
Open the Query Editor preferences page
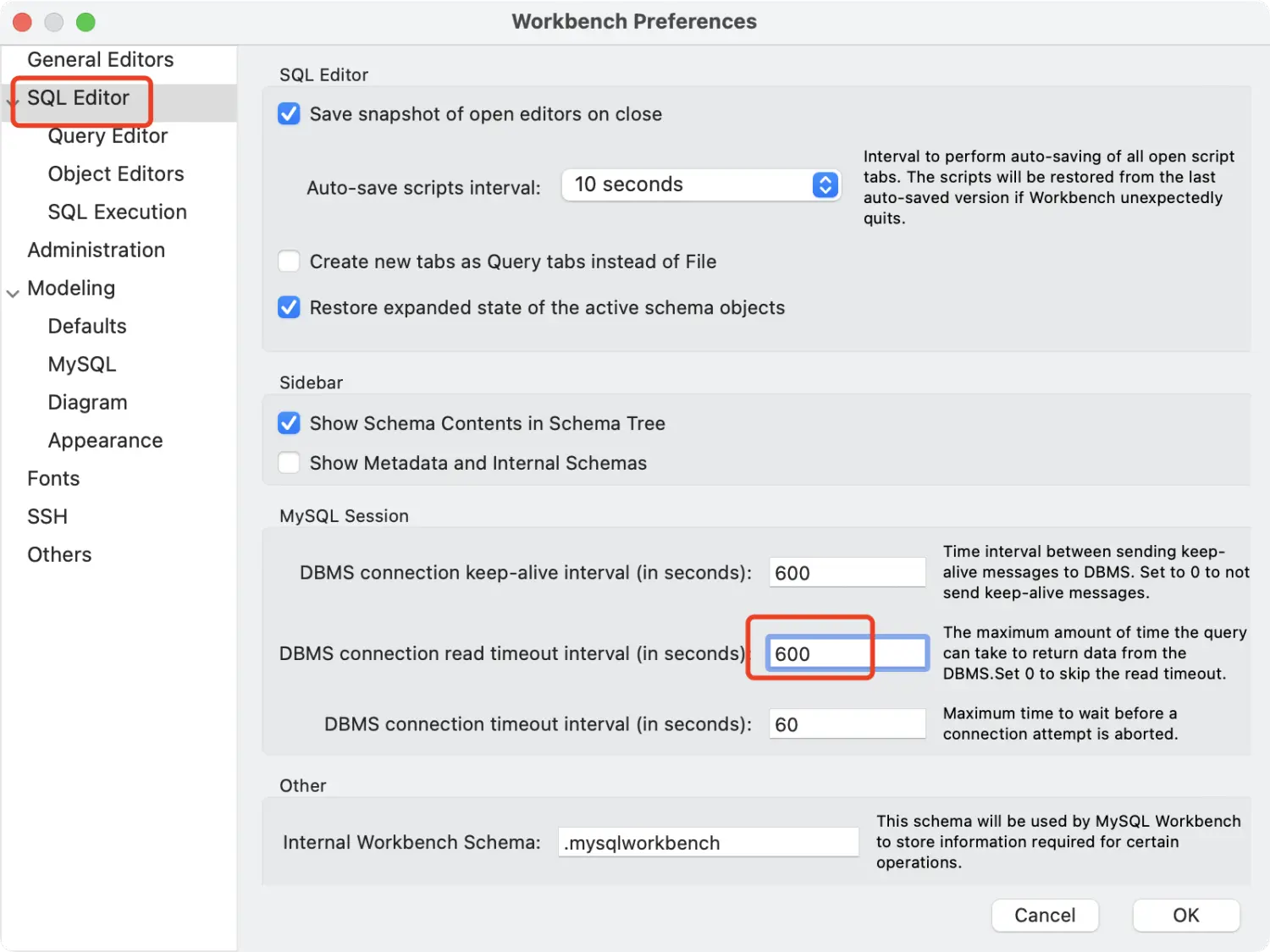[x=108, y=136]
